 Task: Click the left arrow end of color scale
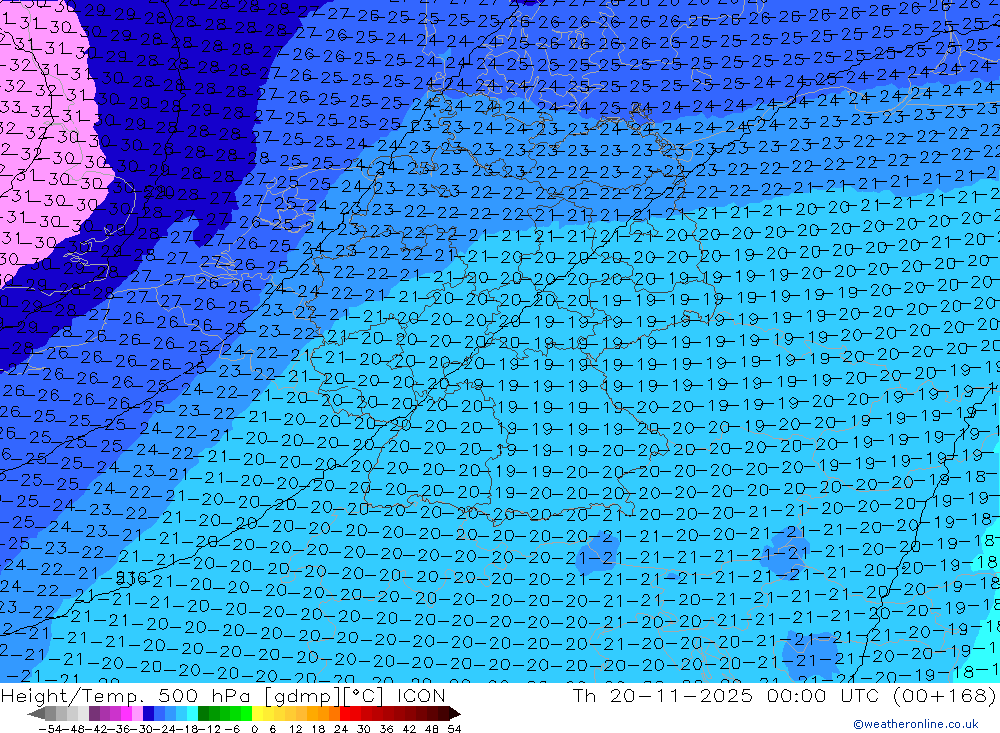(x=36, y=714)
